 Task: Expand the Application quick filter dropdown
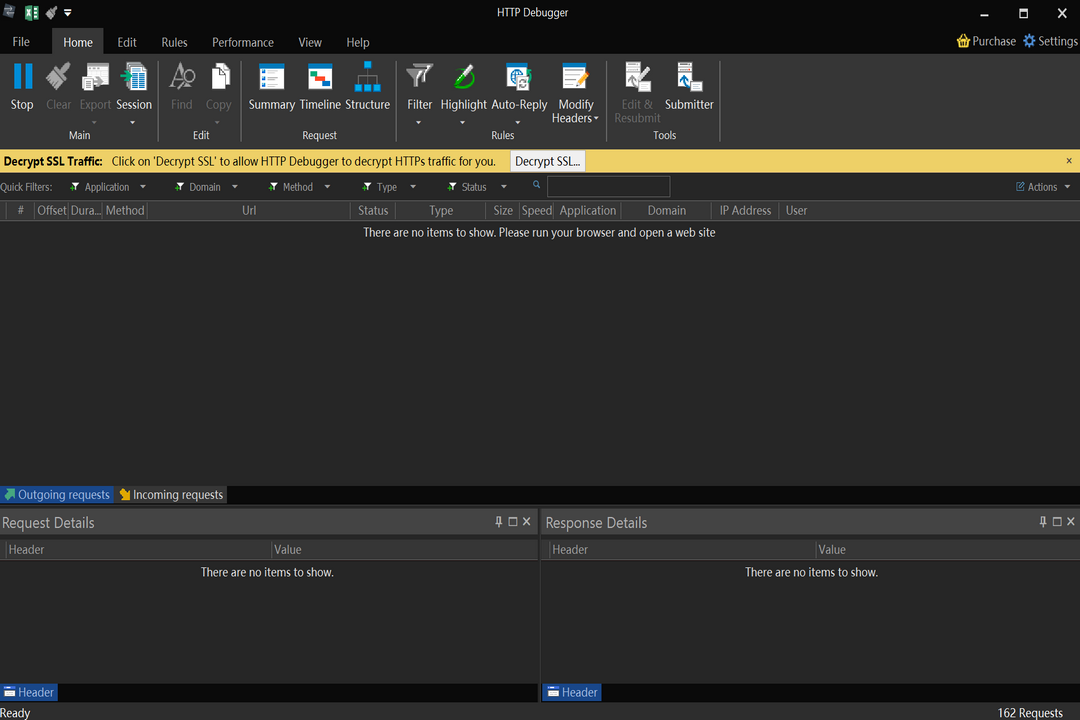[143, 187]
